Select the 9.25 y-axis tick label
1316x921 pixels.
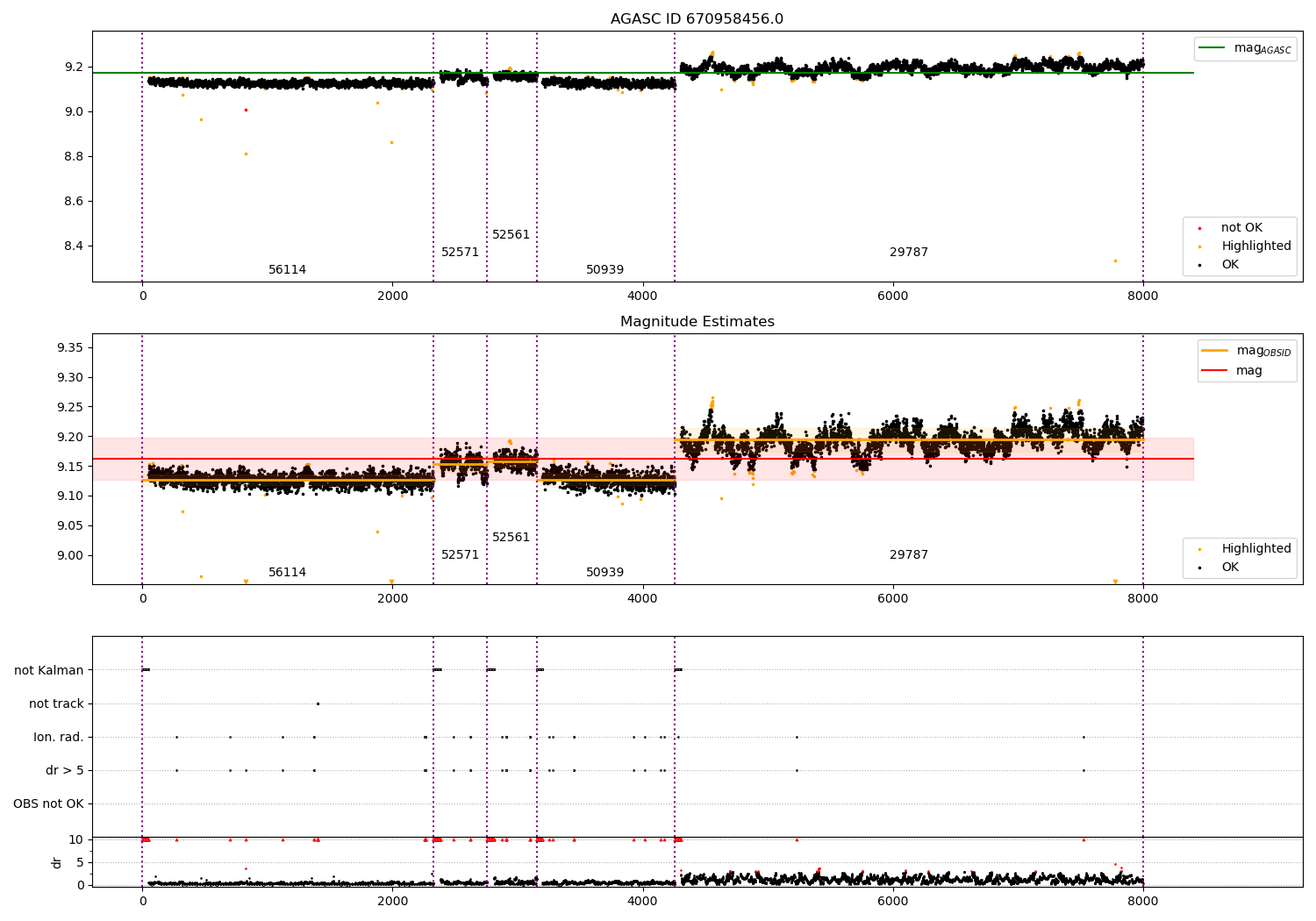pyautogui.click(x=69, y=408)
